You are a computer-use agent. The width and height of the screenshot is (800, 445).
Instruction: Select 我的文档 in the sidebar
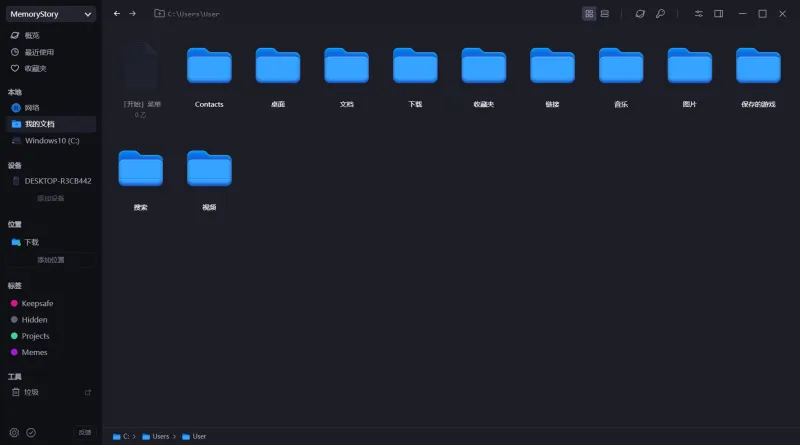51,124
